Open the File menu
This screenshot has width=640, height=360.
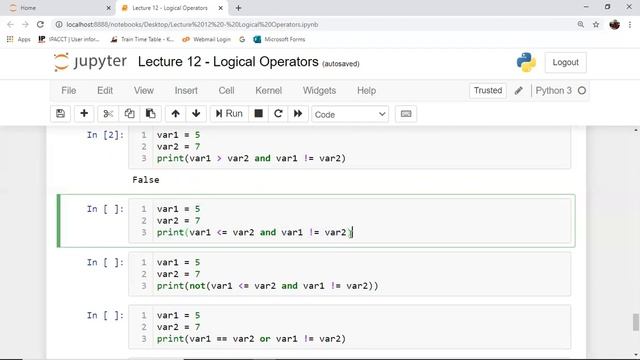click(69, 91)
